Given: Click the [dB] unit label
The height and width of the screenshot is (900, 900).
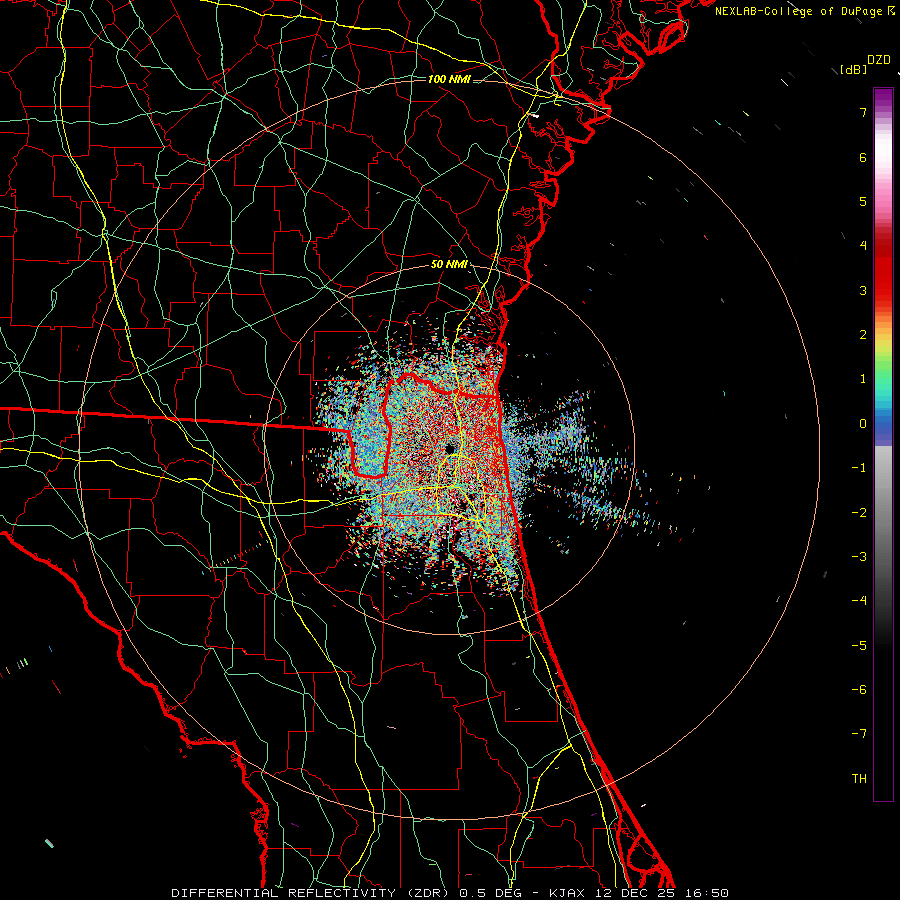Looking at the screenshot, I should (854, 69).
